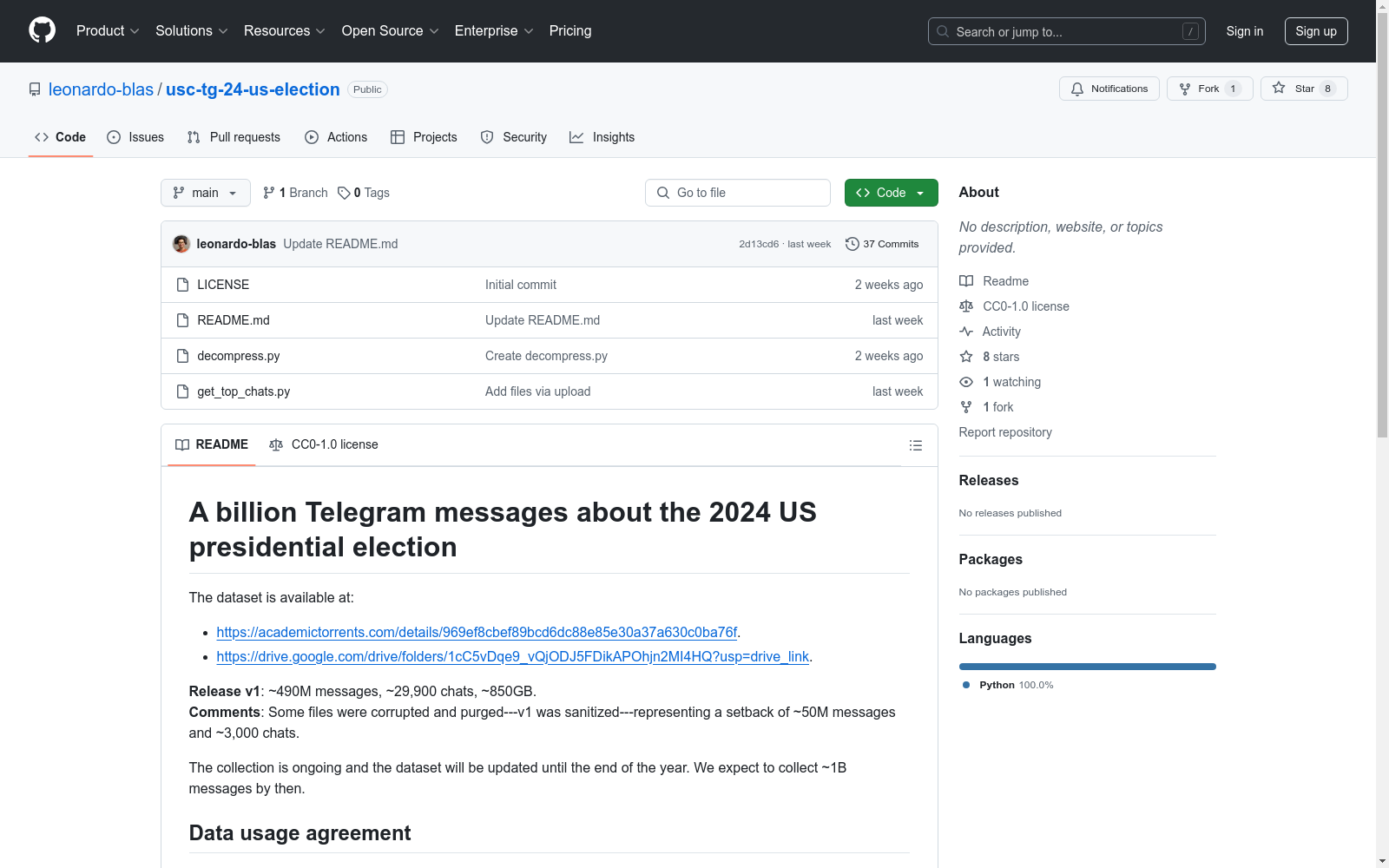
Task: Open the Pull requests tab
Action: click(234, 137)
